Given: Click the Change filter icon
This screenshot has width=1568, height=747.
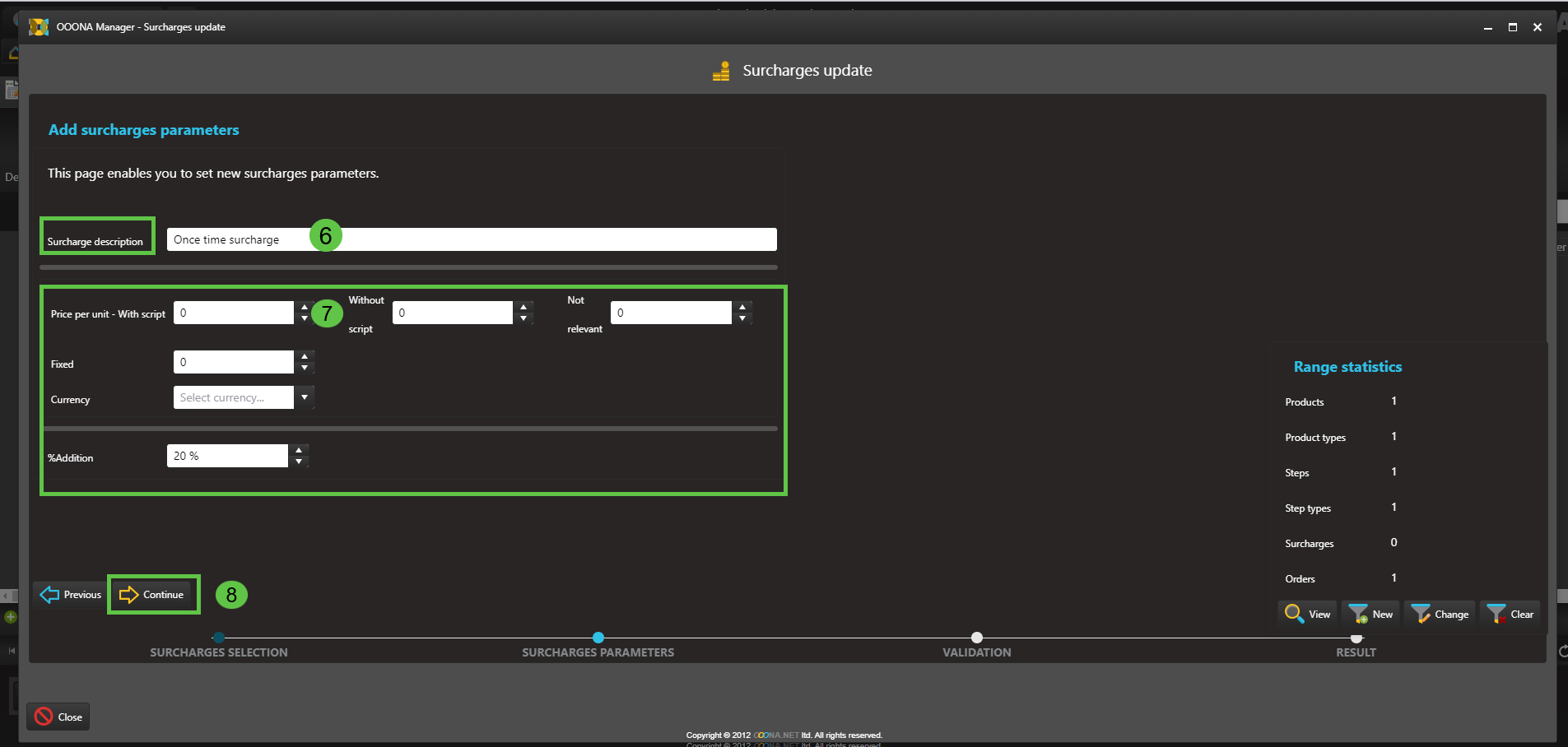Looking at the screenshot, I should [1421, 614].
